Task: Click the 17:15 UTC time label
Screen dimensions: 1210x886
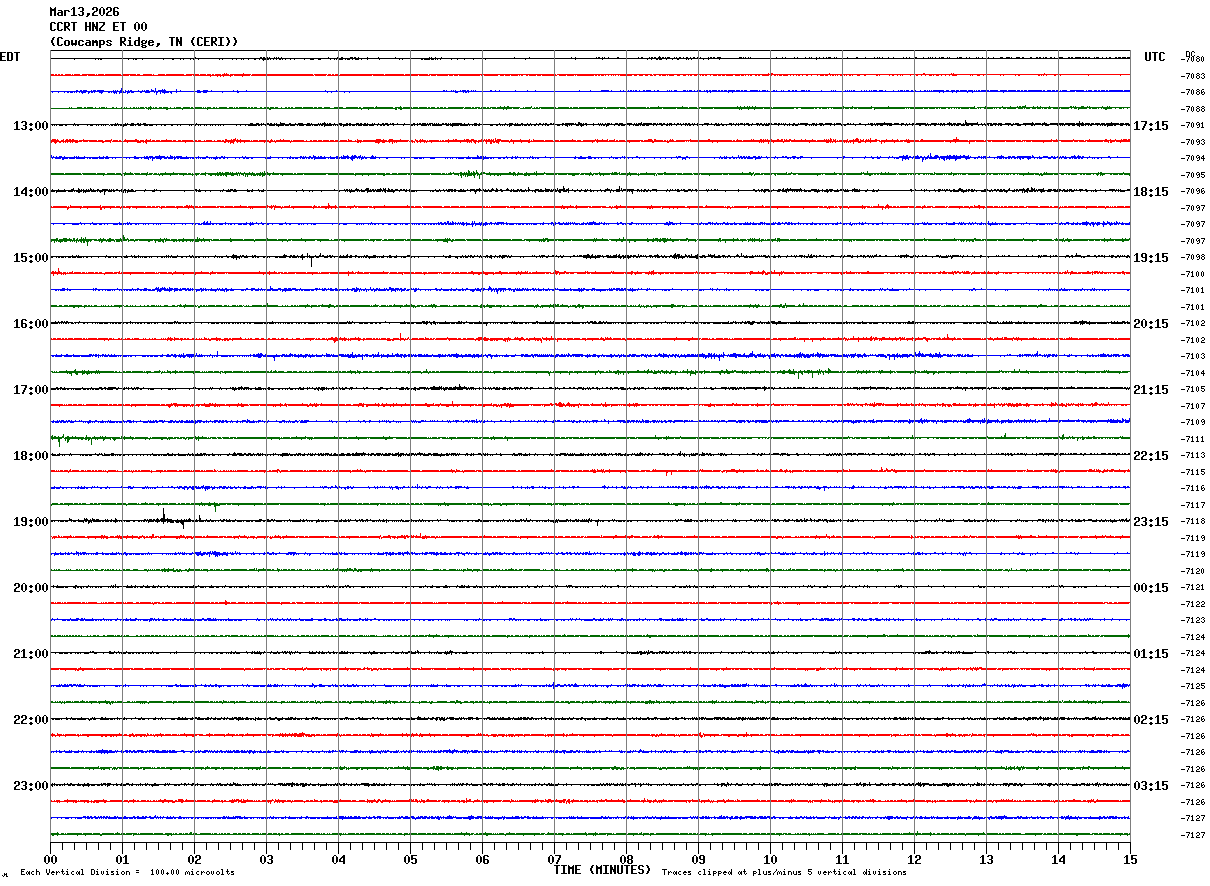Action: click(x=1151, y=126)
